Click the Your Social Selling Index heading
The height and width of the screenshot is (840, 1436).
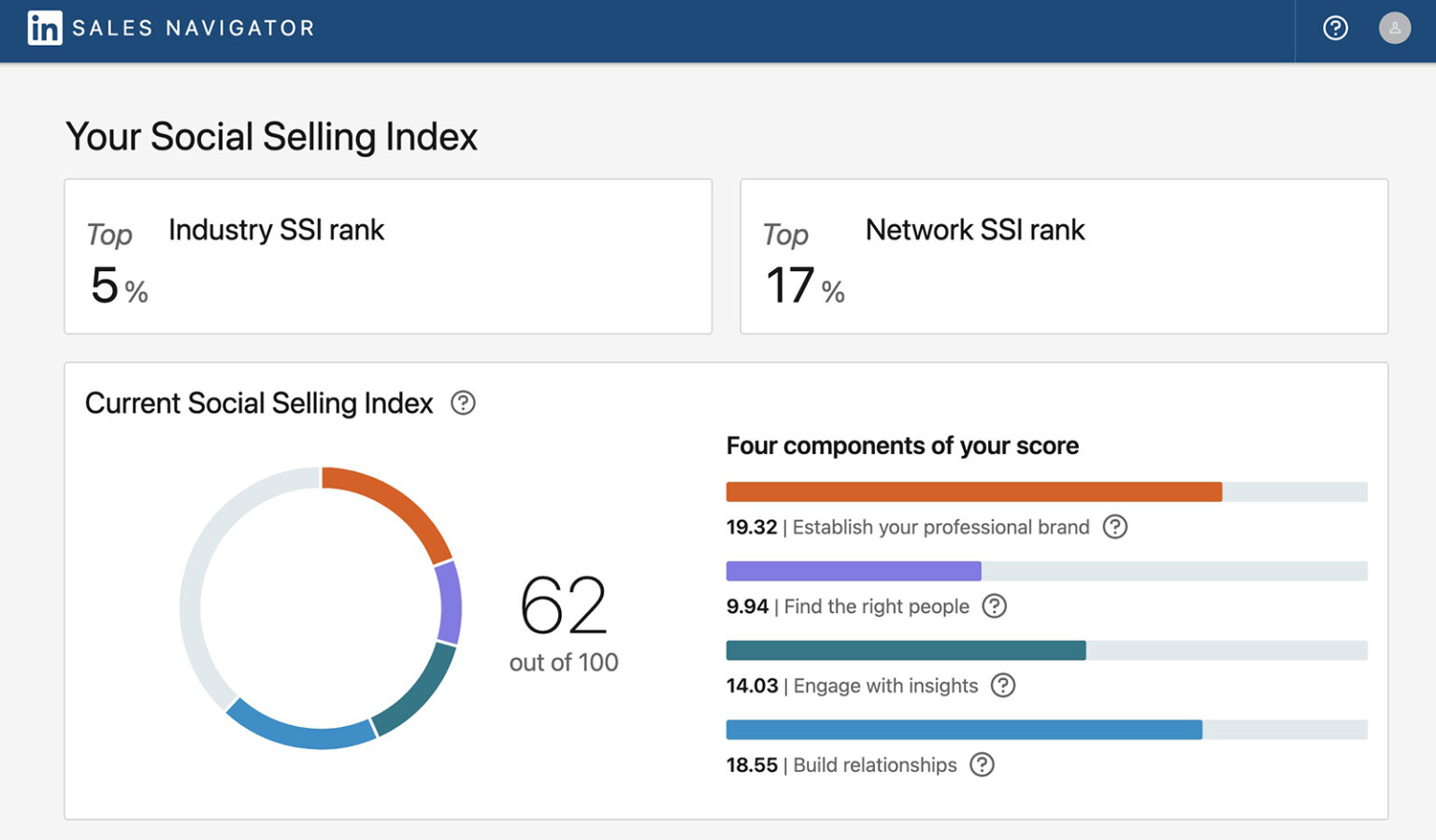pos(271,136)
